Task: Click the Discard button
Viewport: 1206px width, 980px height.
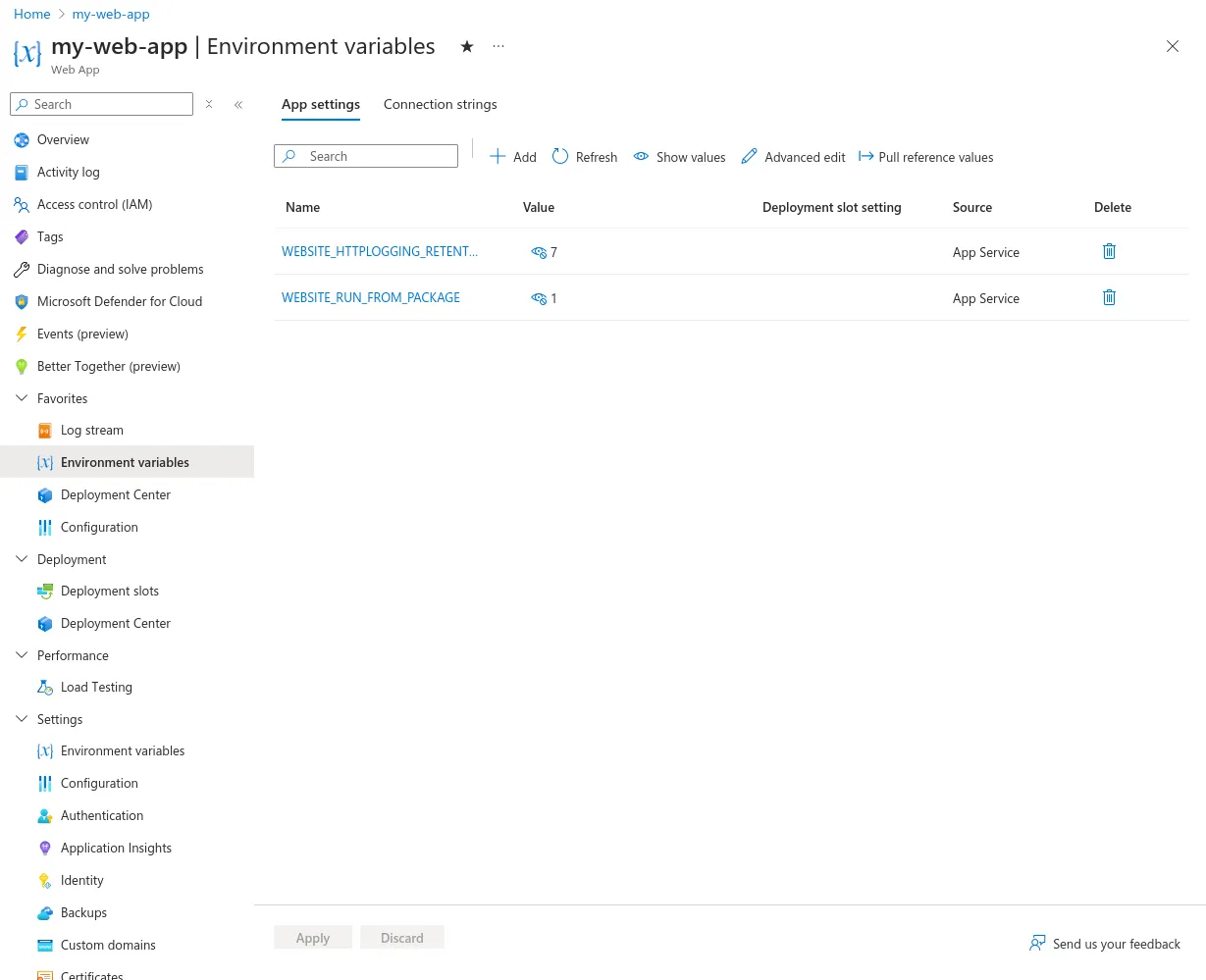Action: (402, 938)
